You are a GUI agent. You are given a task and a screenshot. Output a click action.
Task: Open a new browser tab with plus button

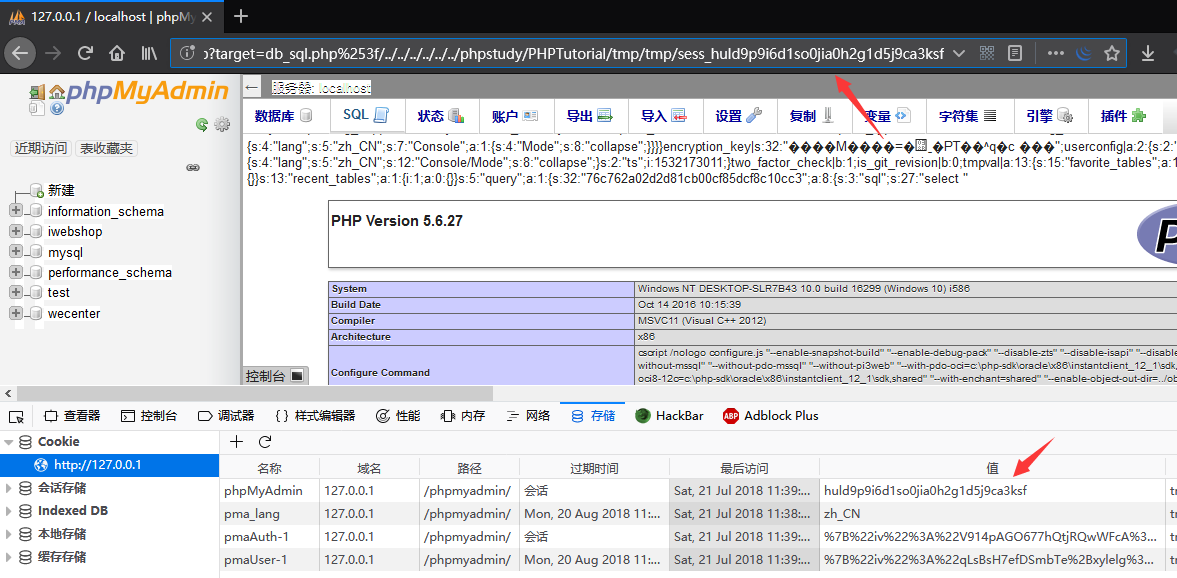[240, 17]
